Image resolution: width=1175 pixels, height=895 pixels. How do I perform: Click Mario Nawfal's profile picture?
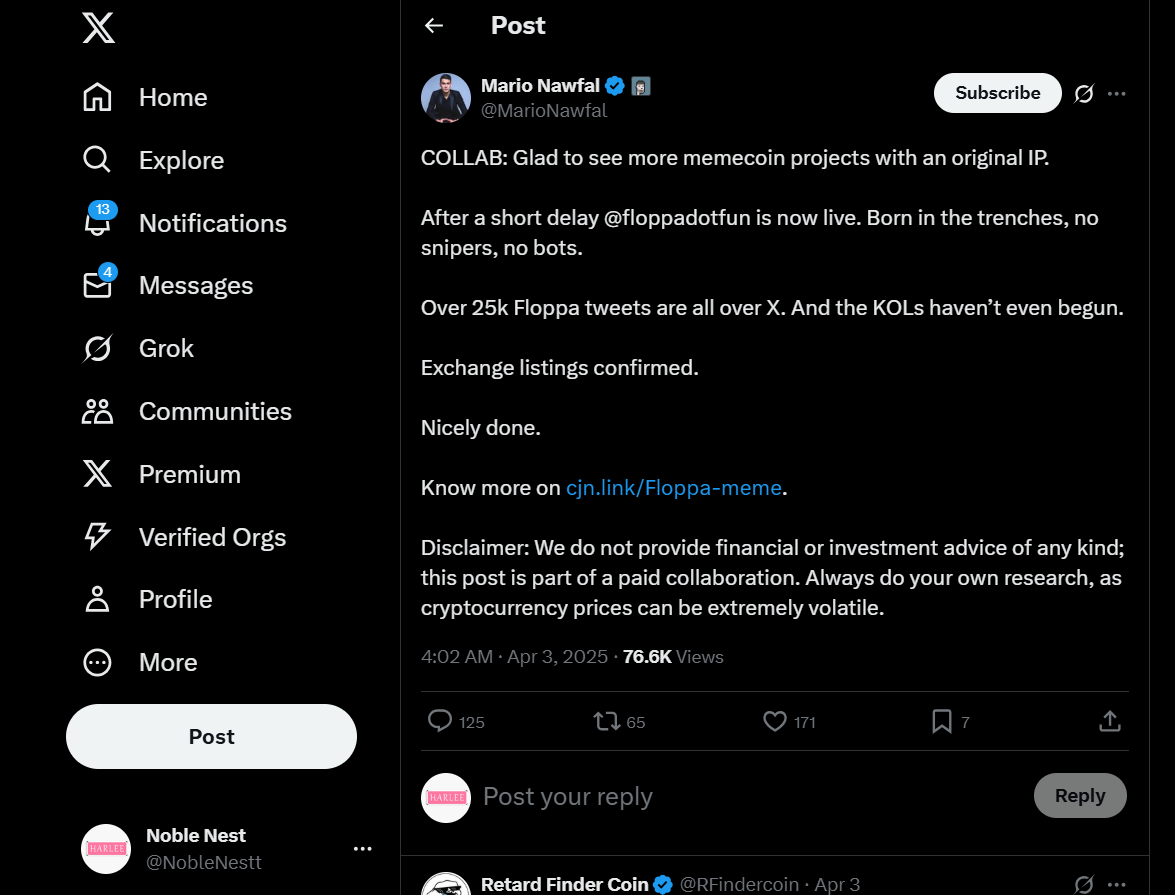[446, 98]
